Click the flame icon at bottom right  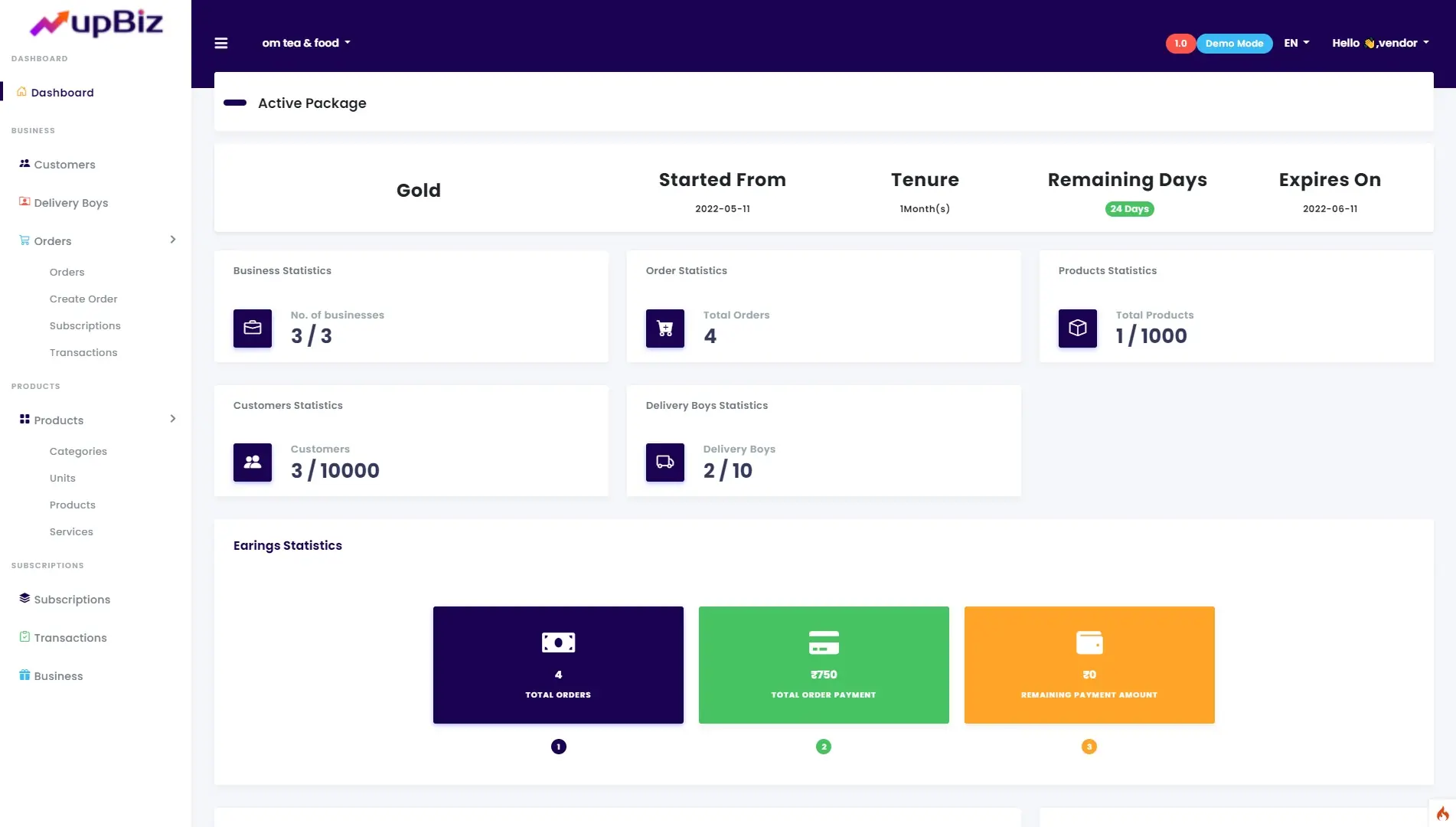pyautogui.click(x=1442, y=813)
